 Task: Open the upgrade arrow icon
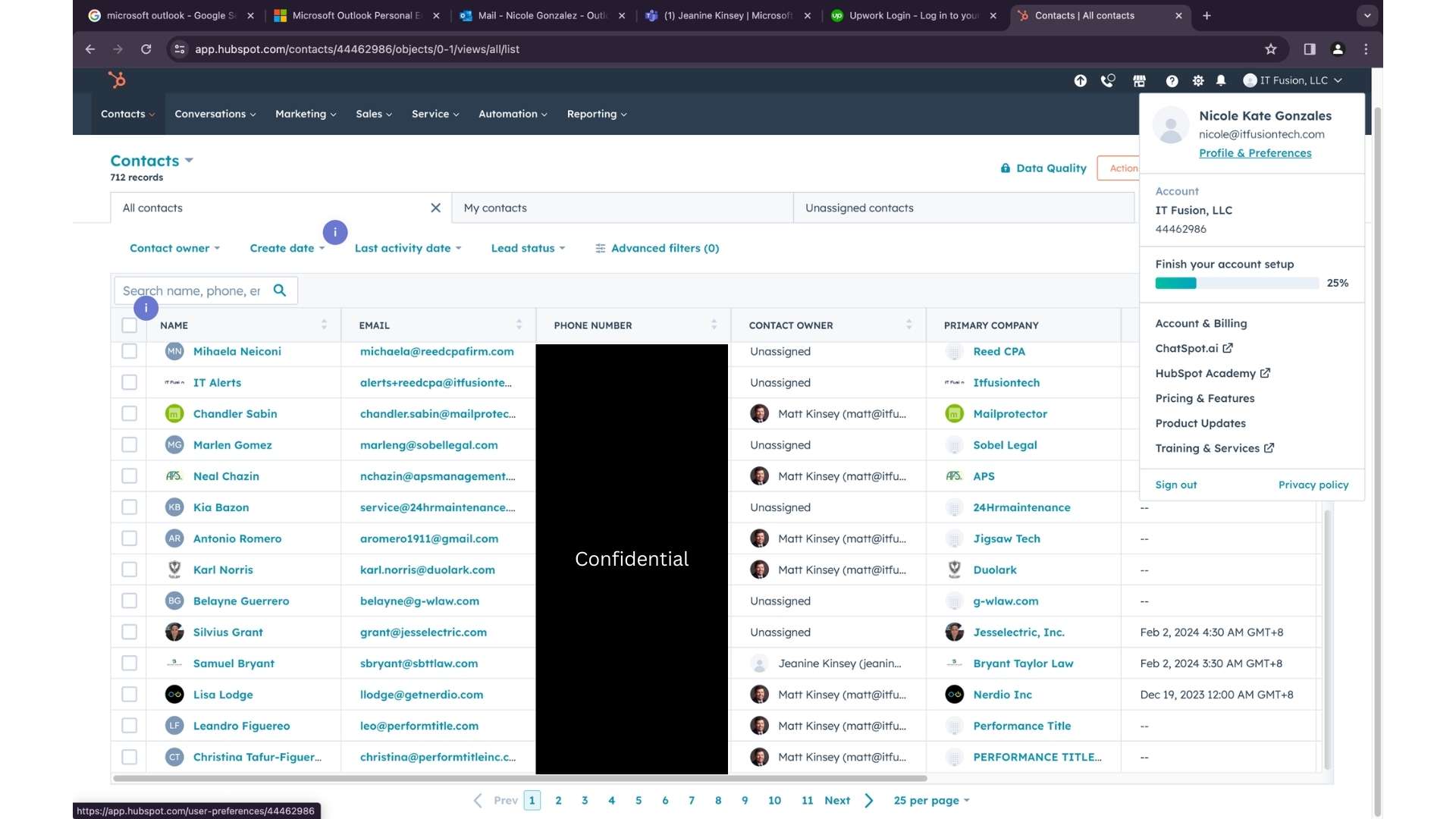pos(1080,80)
